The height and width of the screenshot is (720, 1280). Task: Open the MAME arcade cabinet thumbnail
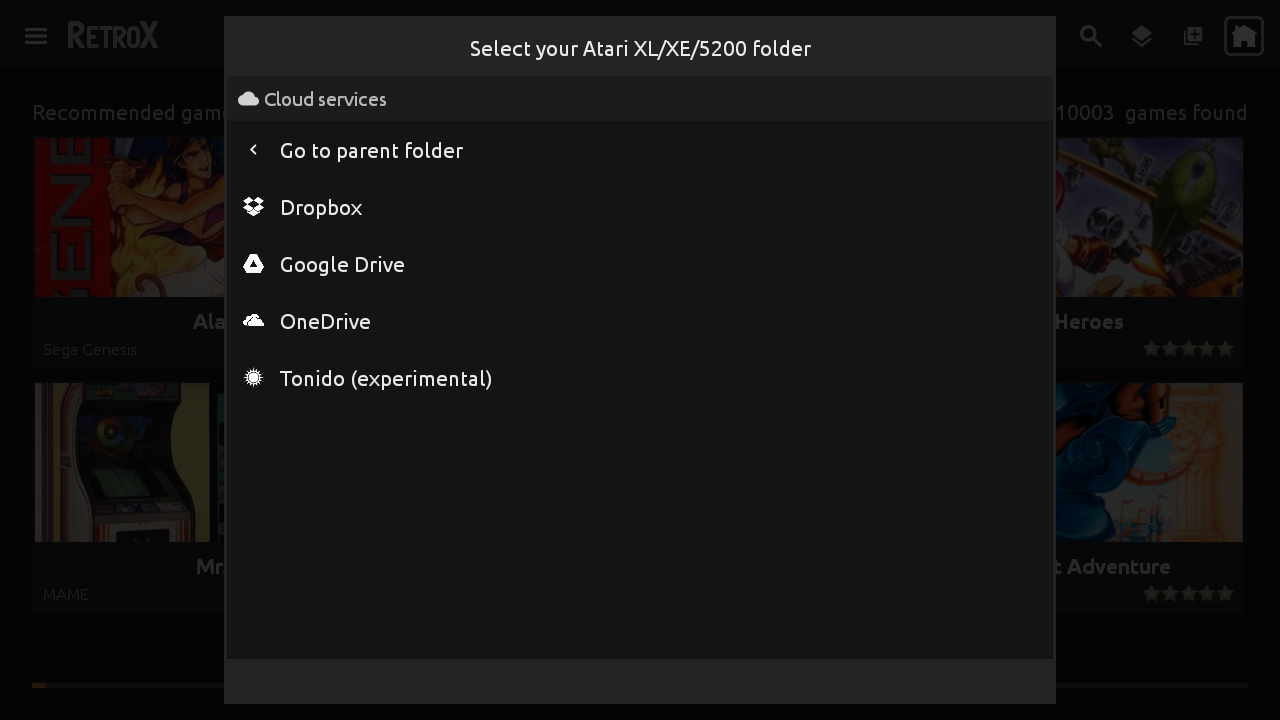pos(129,462)
